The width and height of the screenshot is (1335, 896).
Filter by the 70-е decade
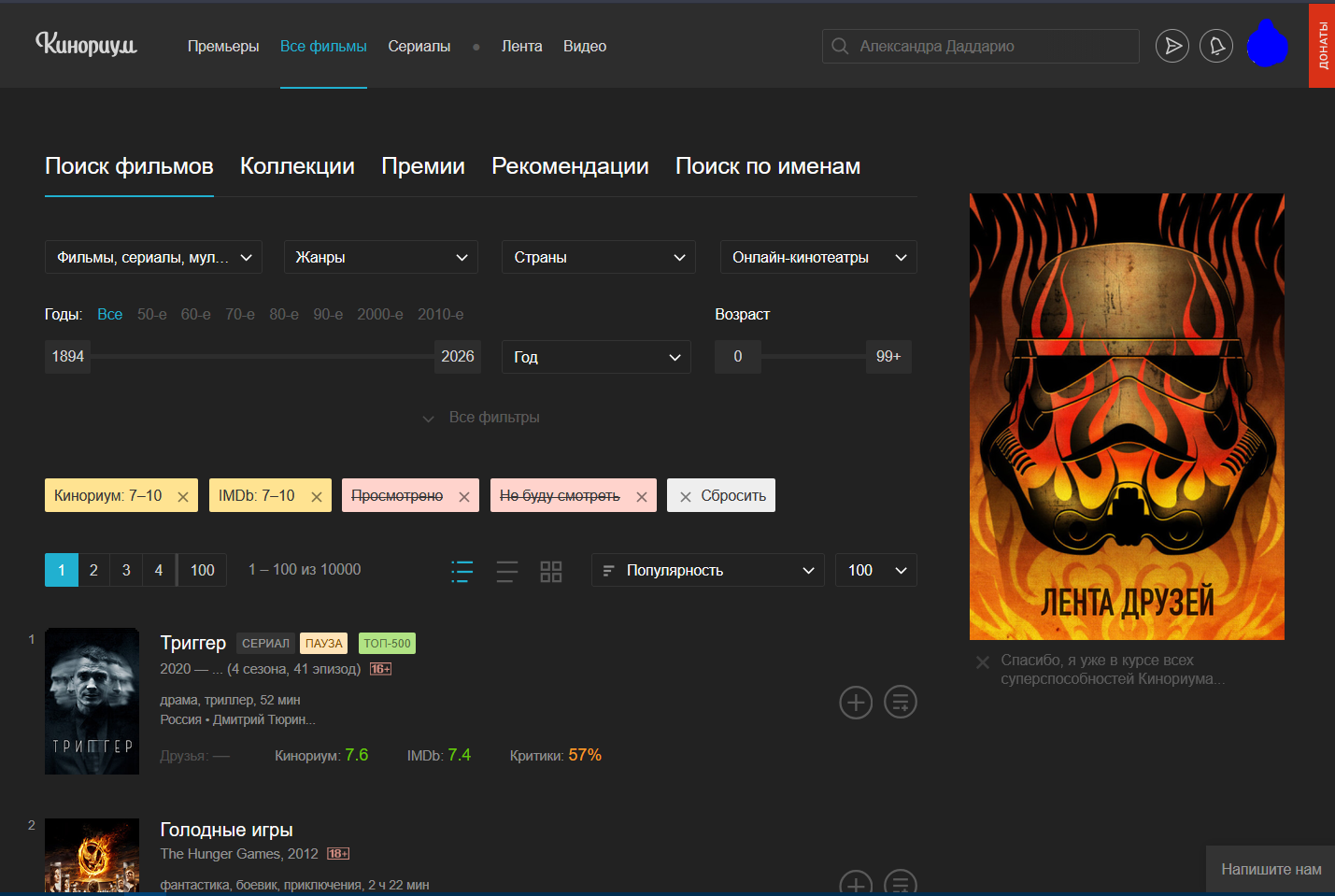coord(240,314)
